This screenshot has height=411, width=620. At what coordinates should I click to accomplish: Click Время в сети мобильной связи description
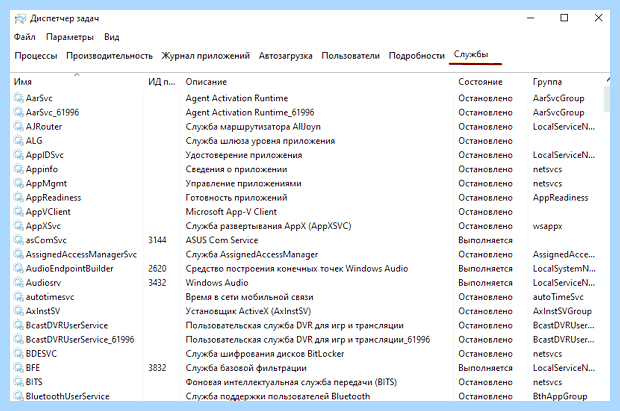[249, 297]
